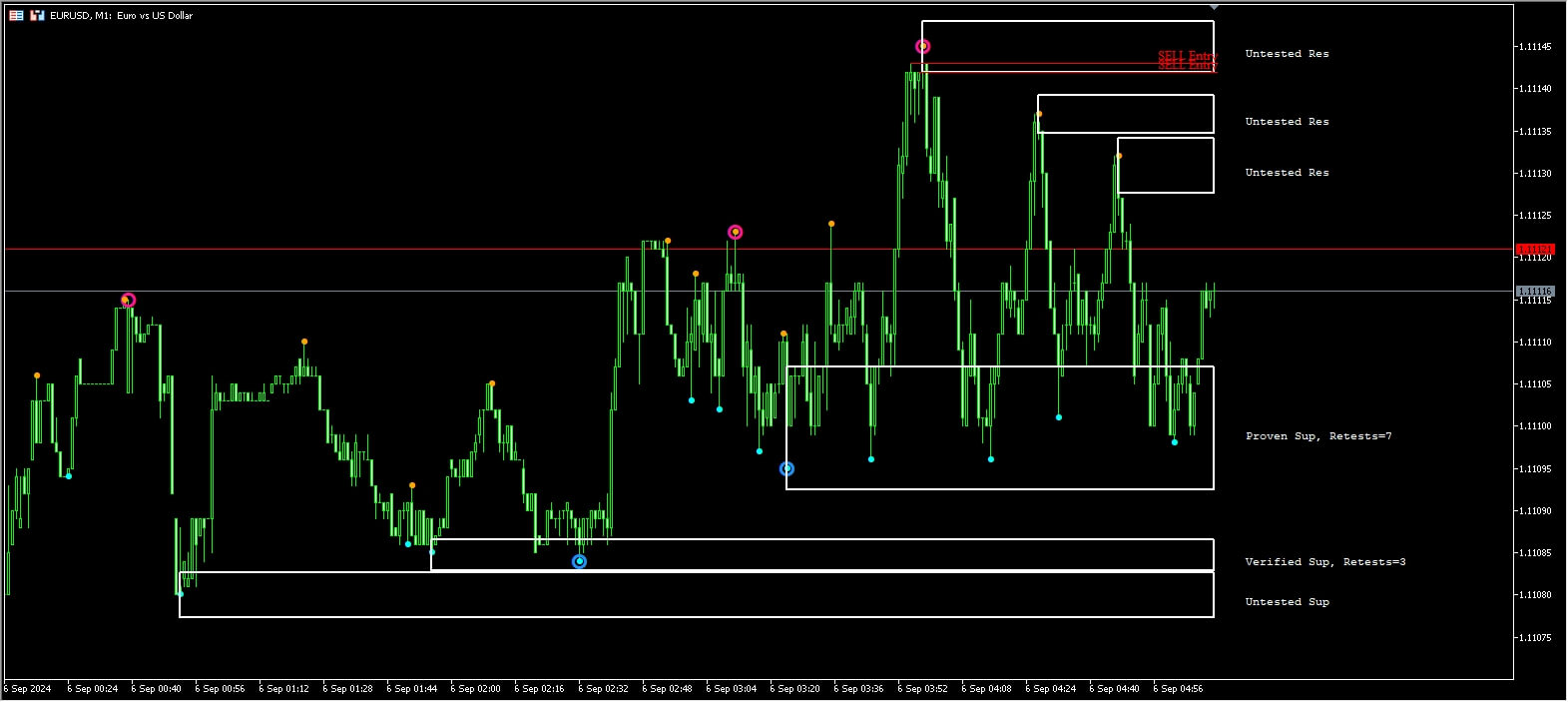Select magenta ring marker above the 00:24 candles
The image size is (1568, 702).
point(128,300)
